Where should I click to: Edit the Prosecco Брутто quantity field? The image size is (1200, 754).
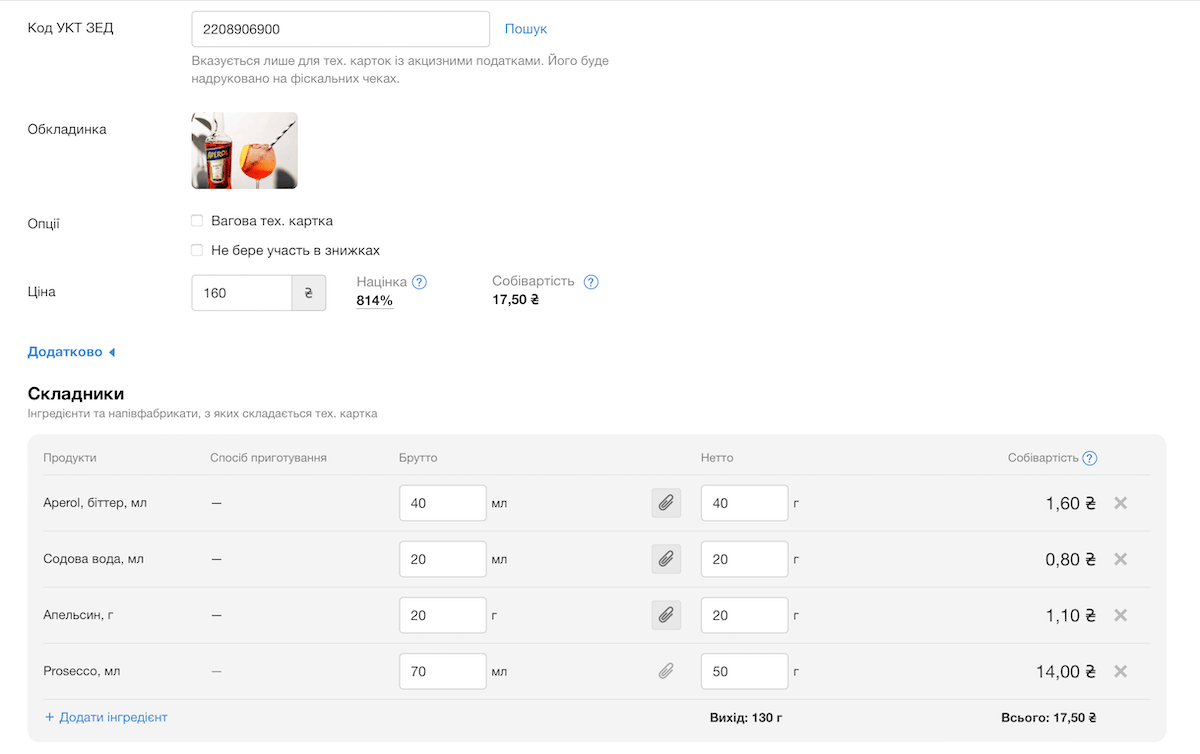tap(442, 671)
